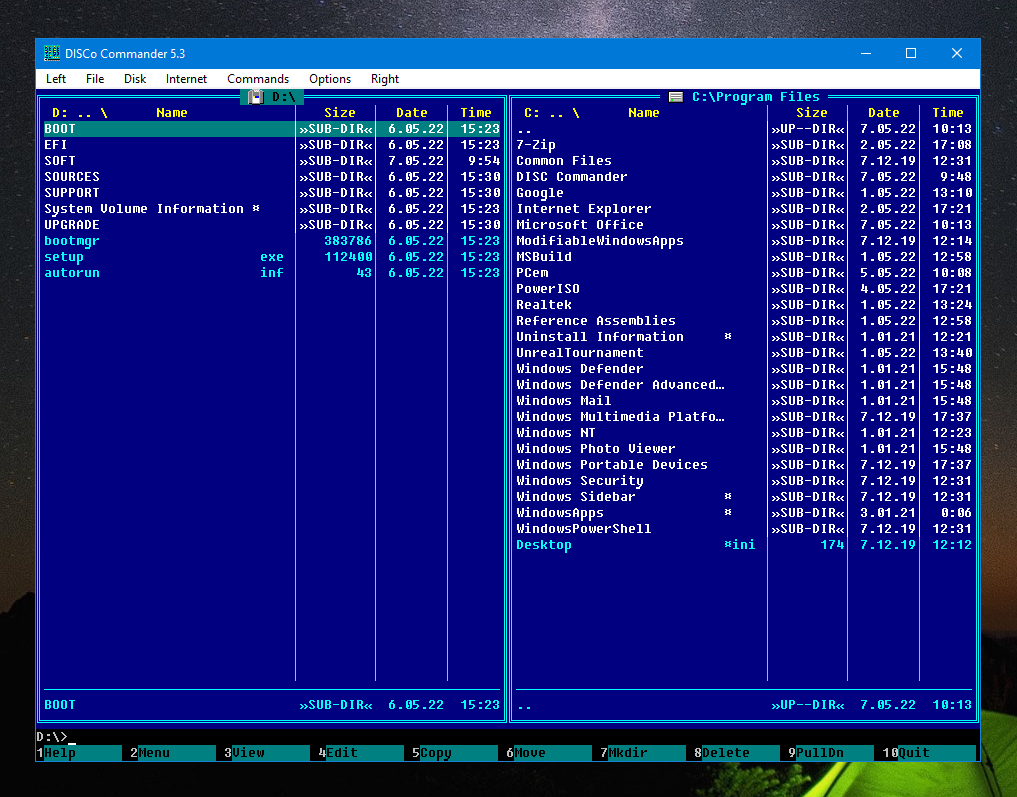This screenshot has width=1017, height=797.
Task: Open the Disk menu
Action: [135, 79]
